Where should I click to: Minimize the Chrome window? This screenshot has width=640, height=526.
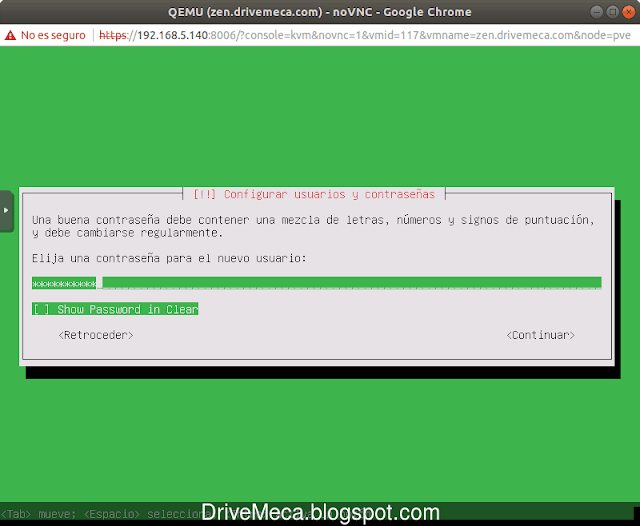click(596, 12)
